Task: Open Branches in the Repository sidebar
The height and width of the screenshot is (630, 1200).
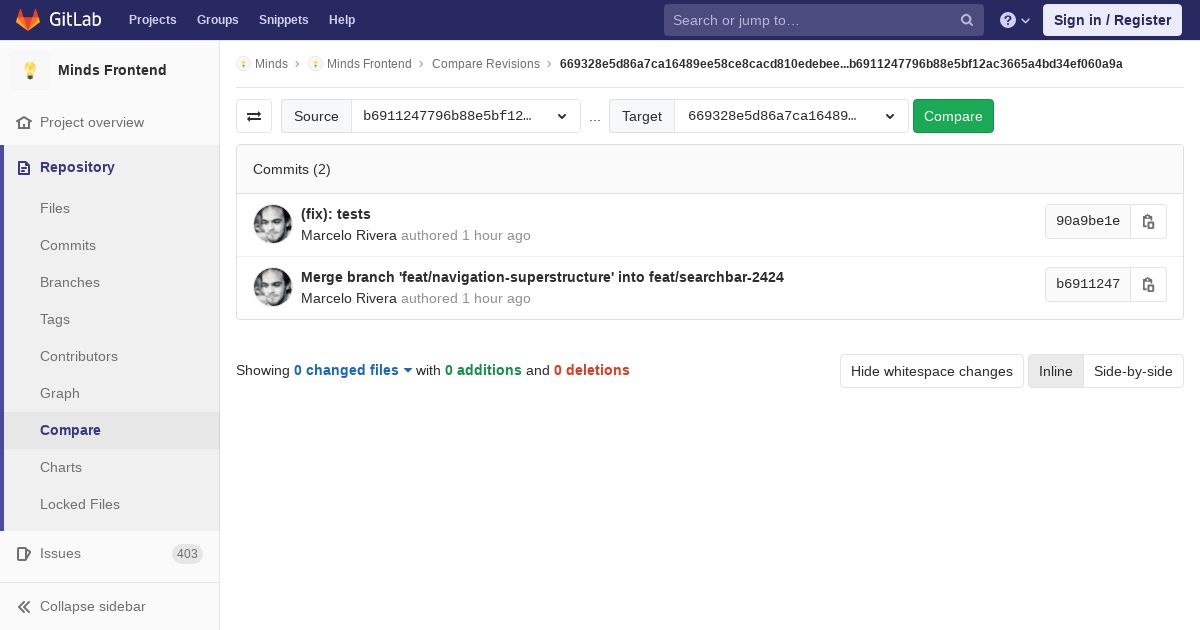Action: [70, 282]
